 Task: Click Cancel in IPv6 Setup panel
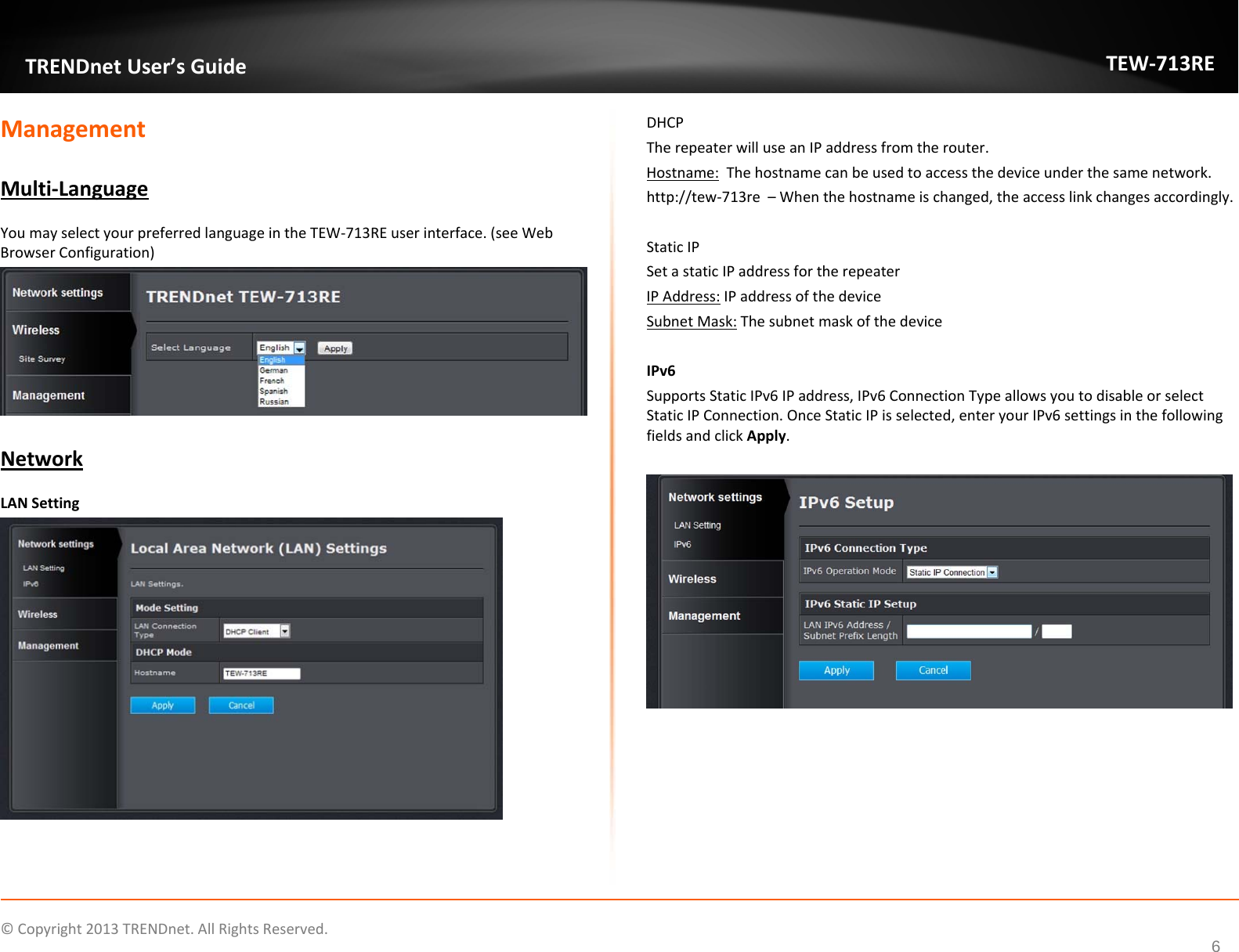click(x=934, y=670)
